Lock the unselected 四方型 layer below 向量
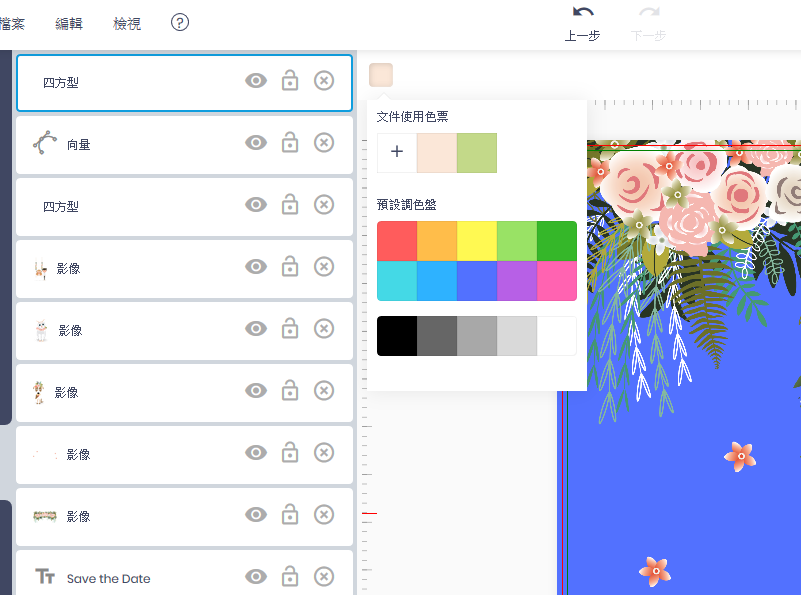Screen dimensions: 801x595 click(x=290, y=204)
